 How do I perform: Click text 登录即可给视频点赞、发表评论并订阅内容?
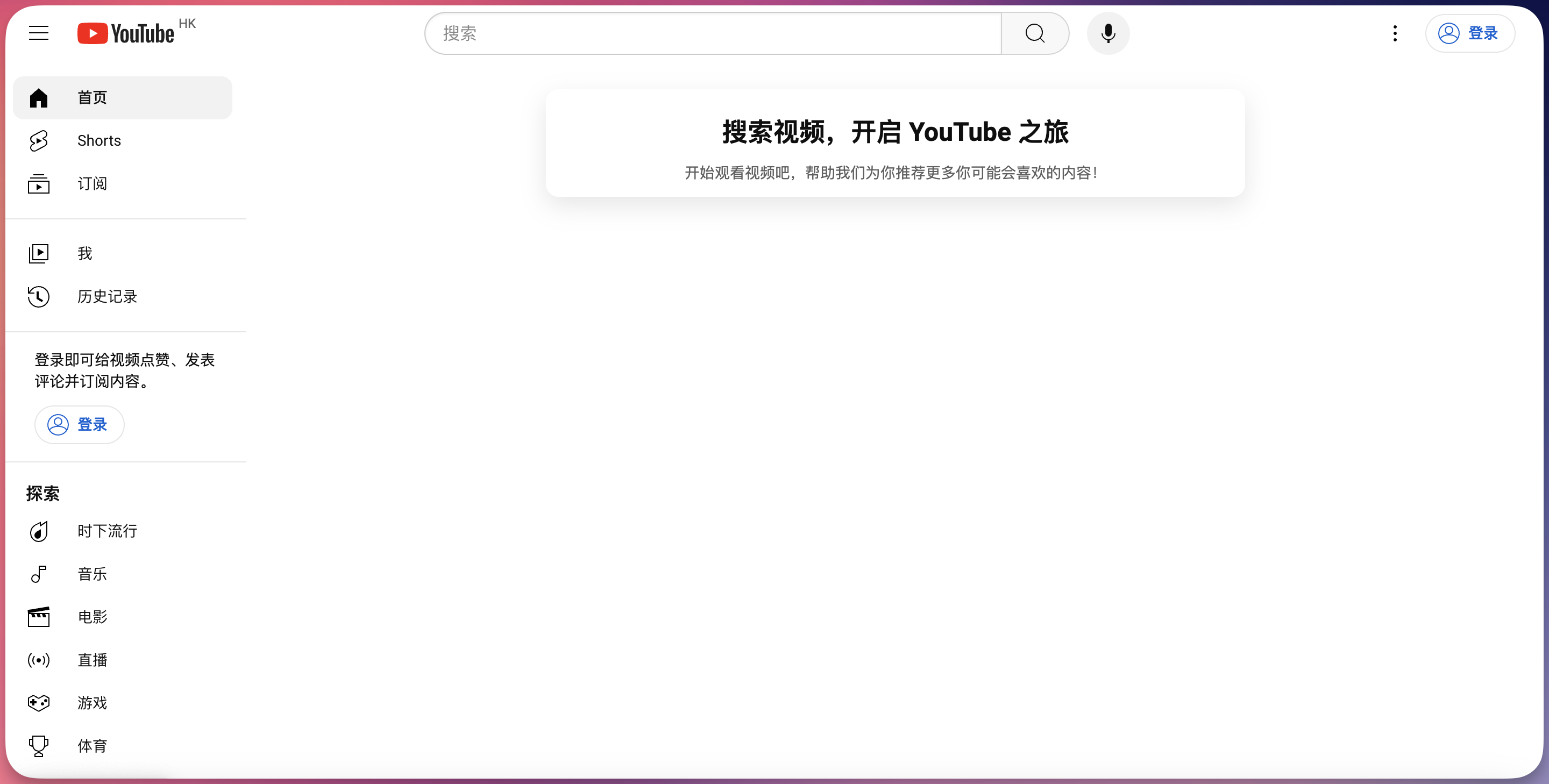pos(124,371)
